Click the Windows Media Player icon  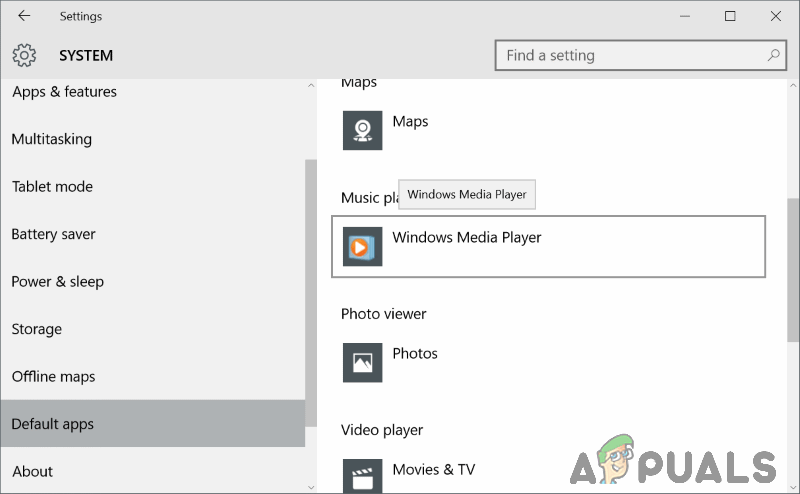(x=362, y=246)
